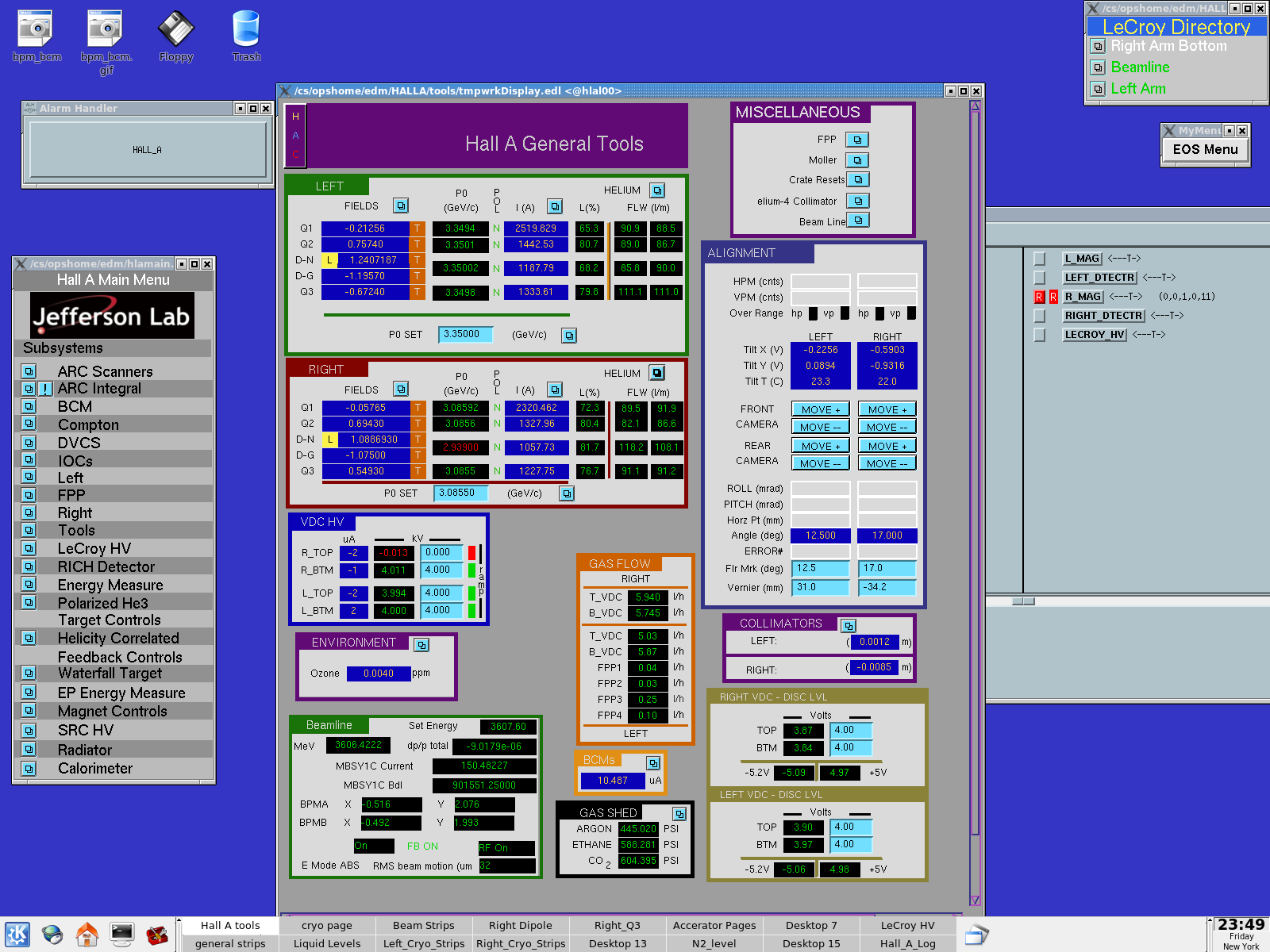Open LEFT arm I (A) related display icon
The width and height of the screenshot is (1270, 952).
(555, 207)
